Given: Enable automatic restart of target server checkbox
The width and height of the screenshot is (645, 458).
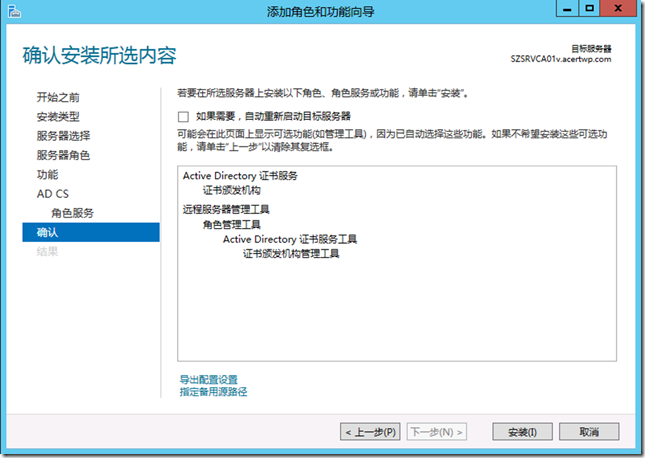Looking at the screenshot, I should click(x=183, y=117).
